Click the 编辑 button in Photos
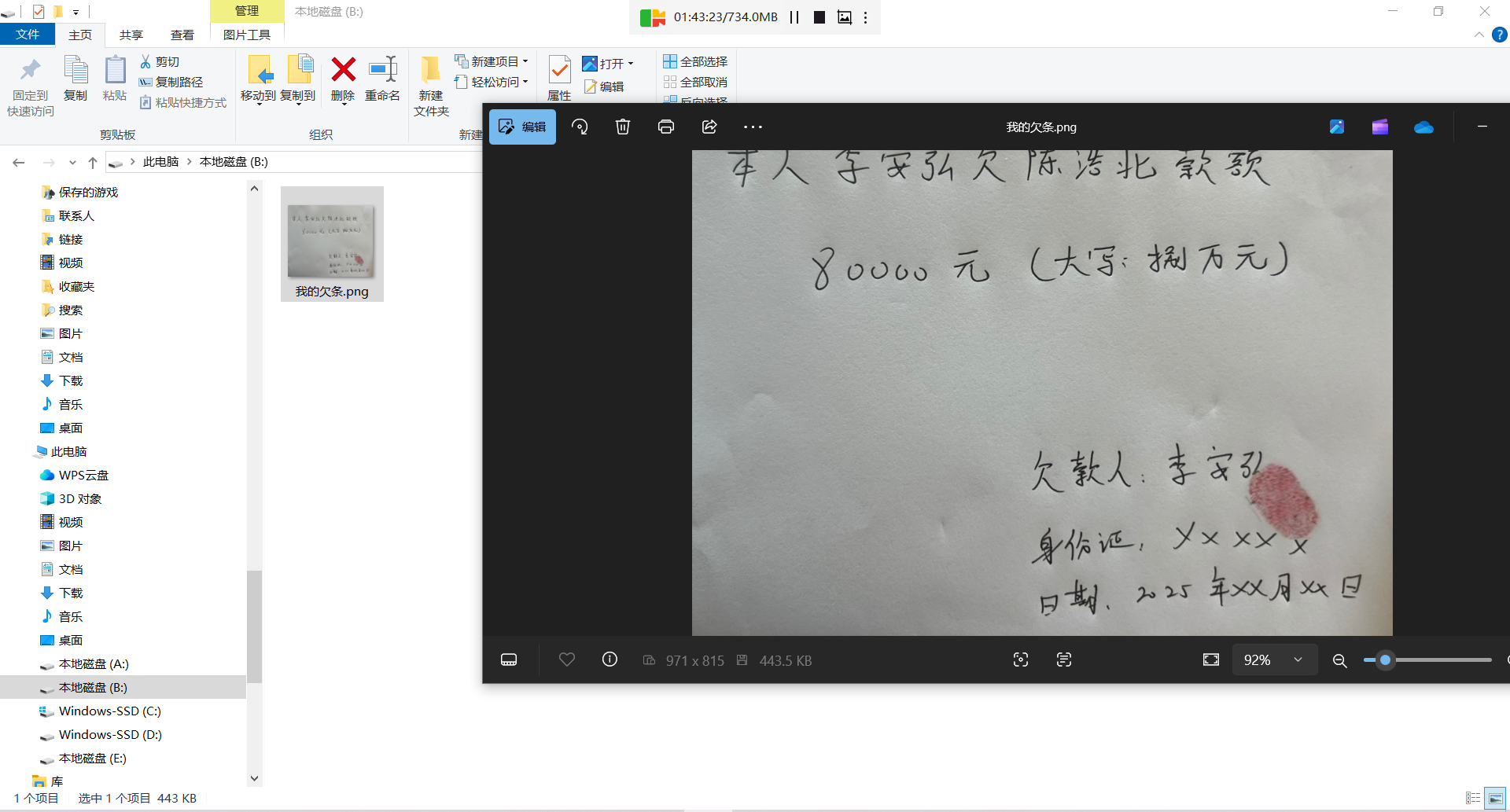Image resolution: width=1510 pixels, height=812 pixels. pos(522,127)
